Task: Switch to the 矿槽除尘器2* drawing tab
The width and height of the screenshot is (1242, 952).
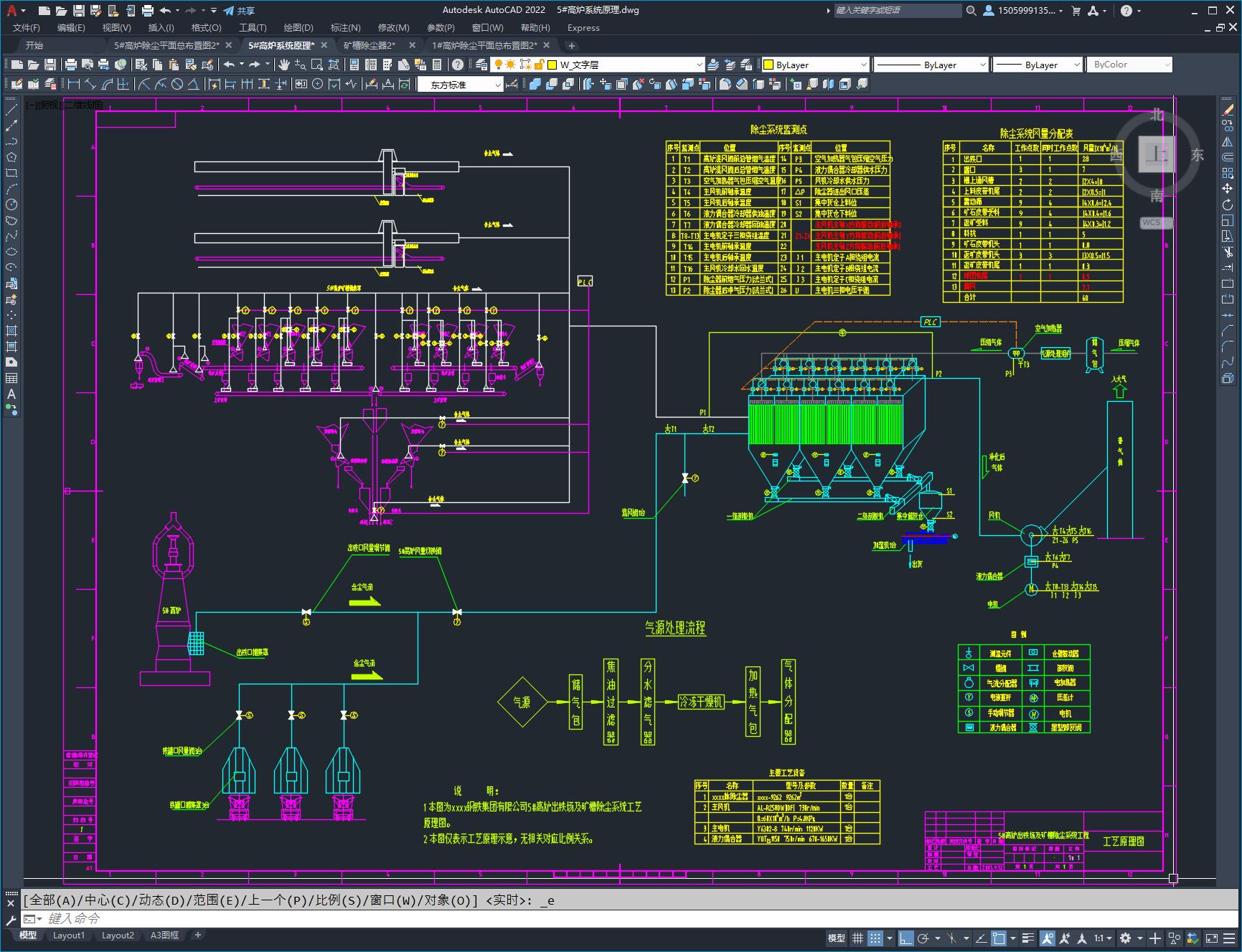Action: tap(370, 45)
